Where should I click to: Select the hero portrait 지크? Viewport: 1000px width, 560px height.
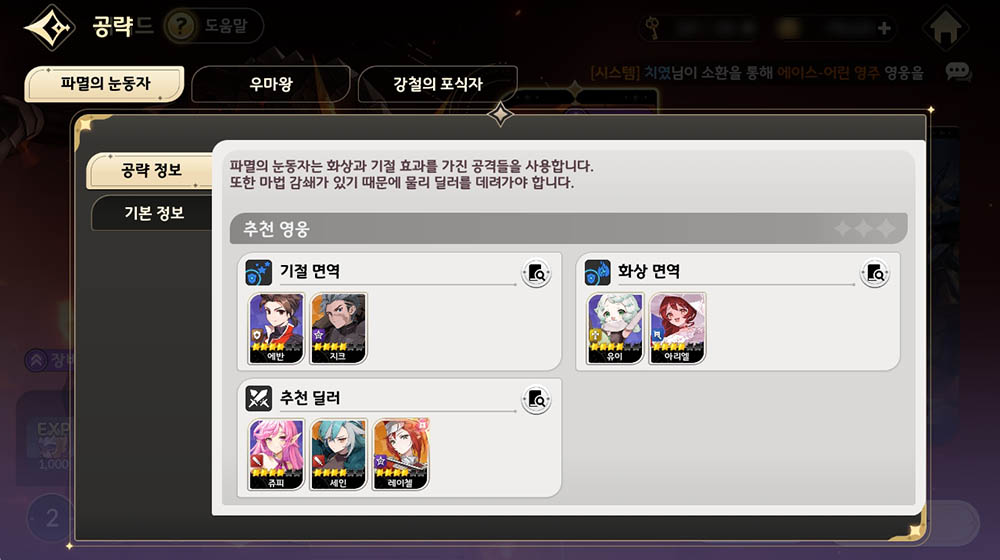(x=338, y=328)
